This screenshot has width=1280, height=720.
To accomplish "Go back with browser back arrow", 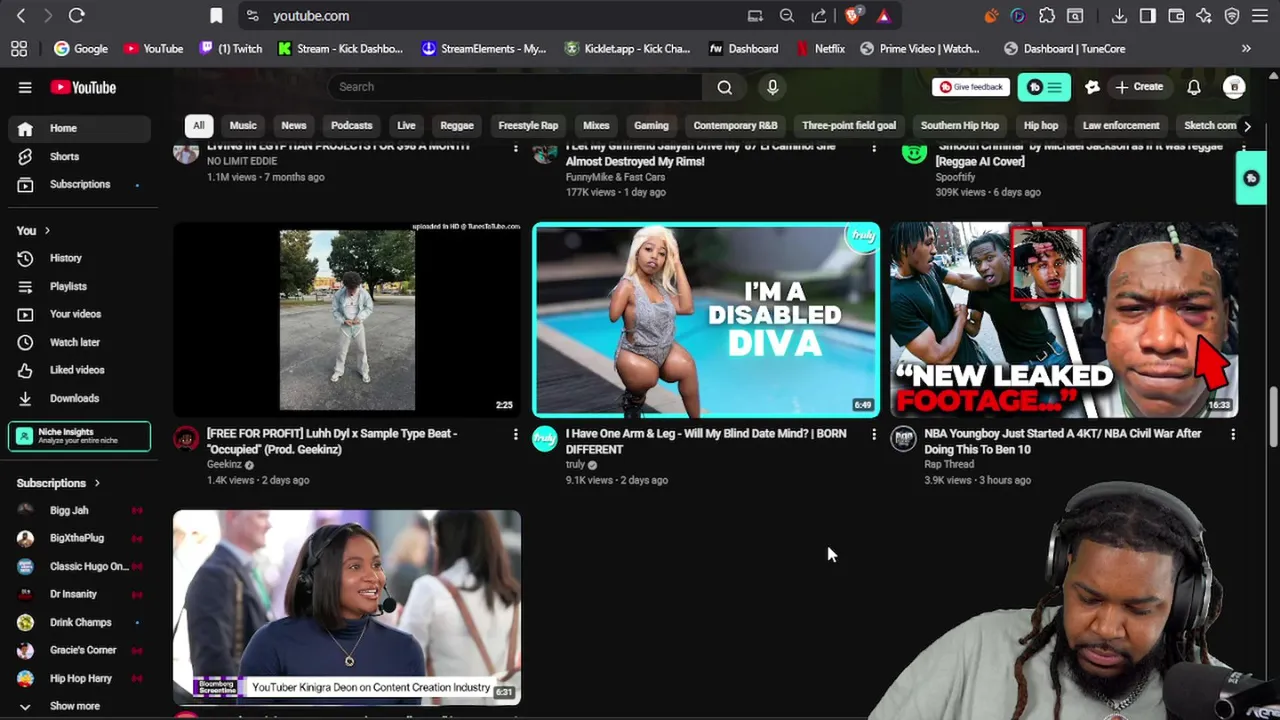I will (21, 15).
